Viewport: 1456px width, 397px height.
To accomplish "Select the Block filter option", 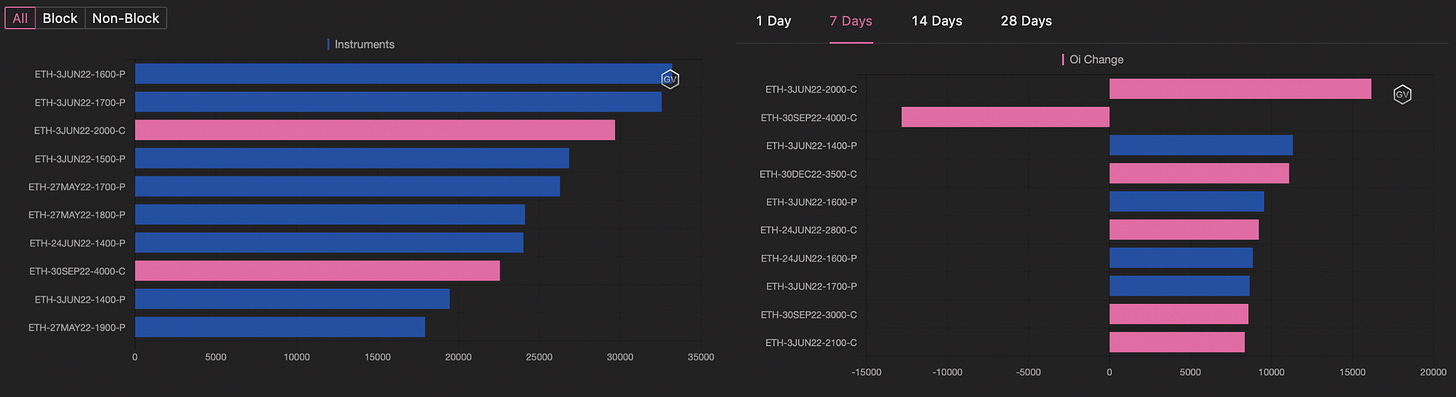I will (x=60, y=18).
